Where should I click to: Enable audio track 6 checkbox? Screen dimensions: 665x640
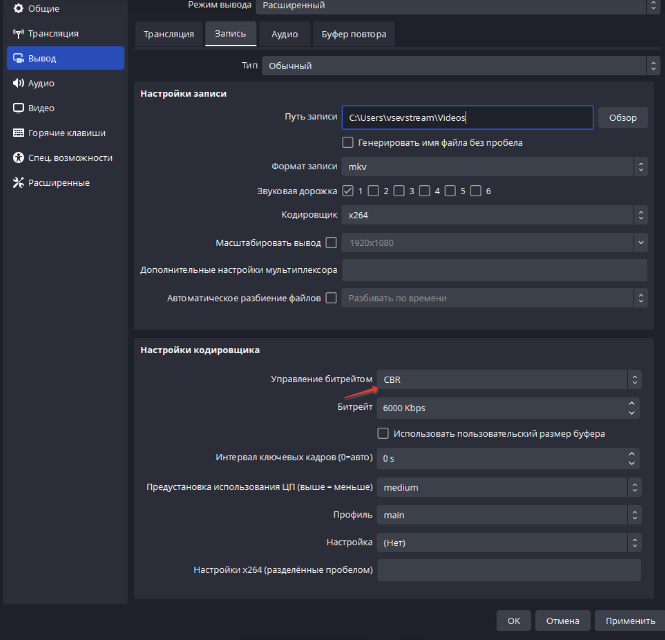[476, 191]
